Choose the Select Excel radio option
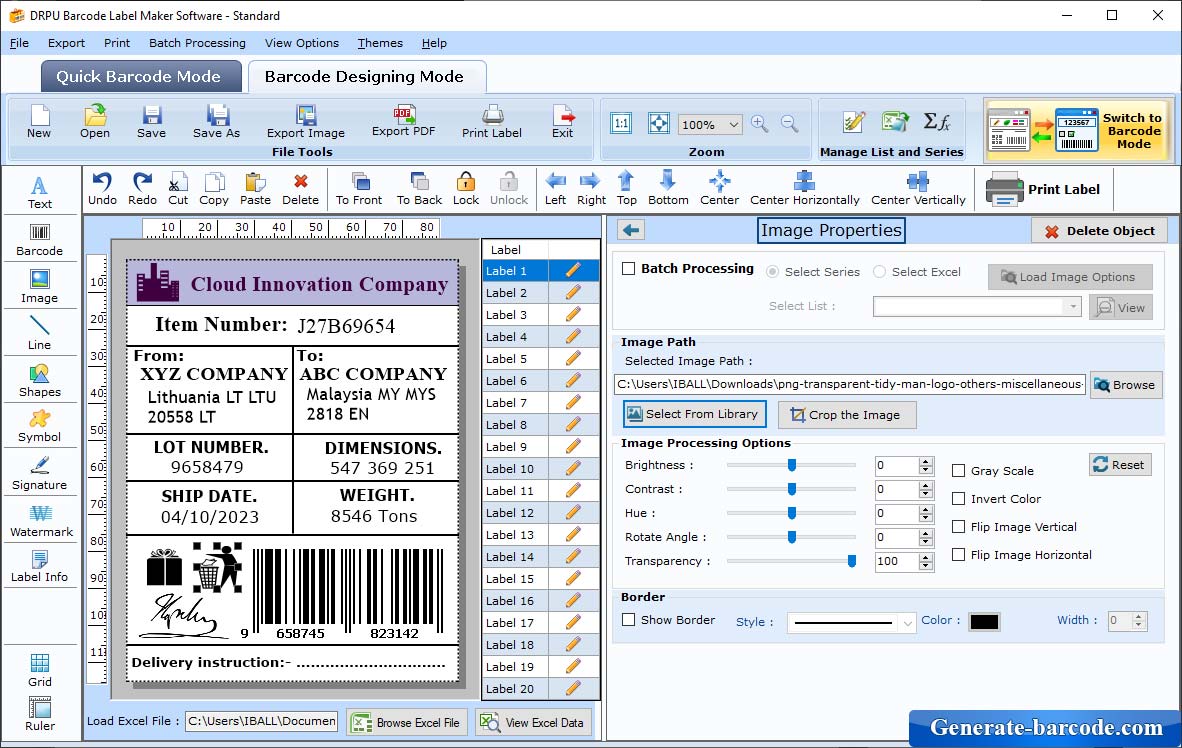 (880, 271)
